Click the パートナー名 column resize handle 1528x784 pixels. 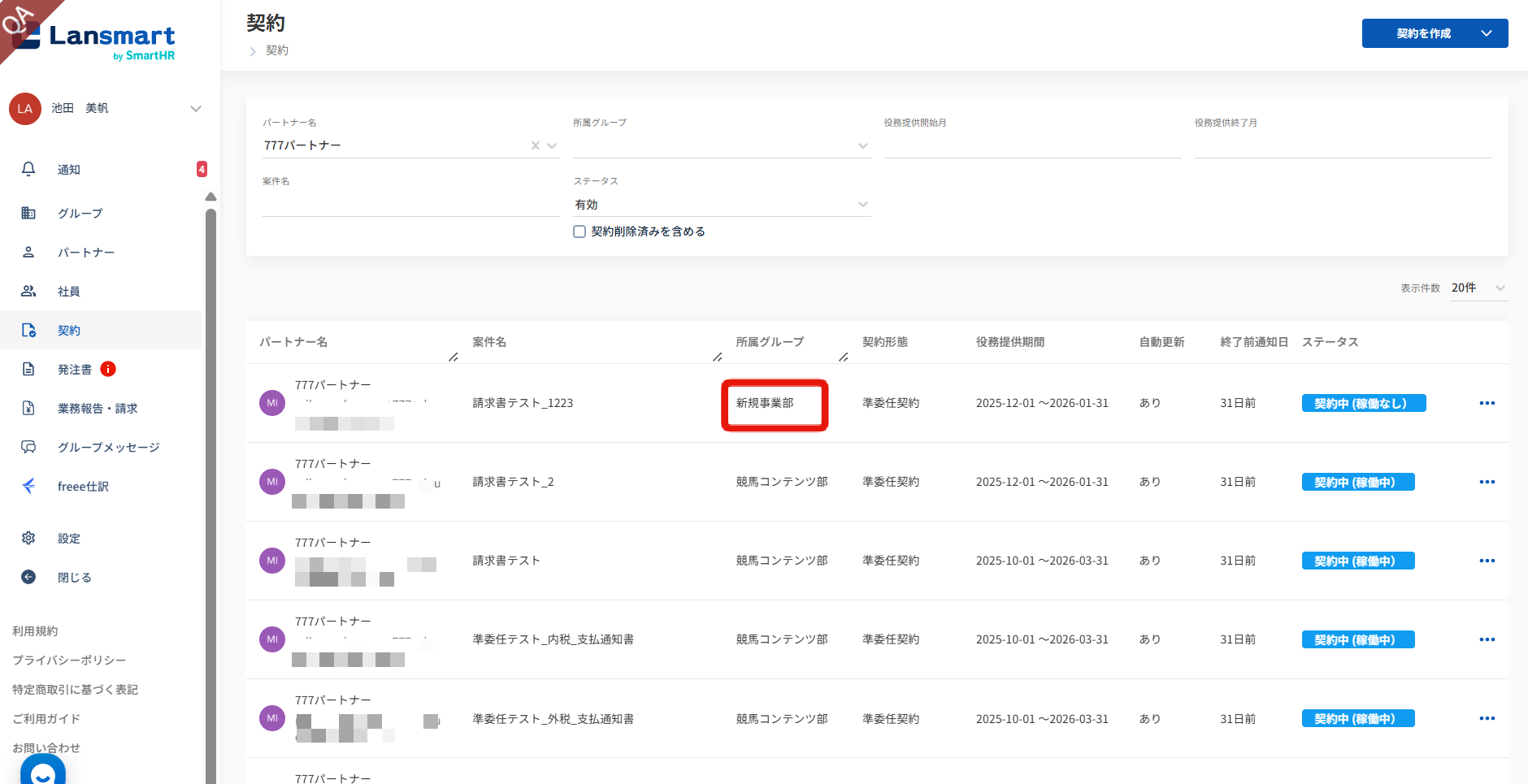point(454,357)
